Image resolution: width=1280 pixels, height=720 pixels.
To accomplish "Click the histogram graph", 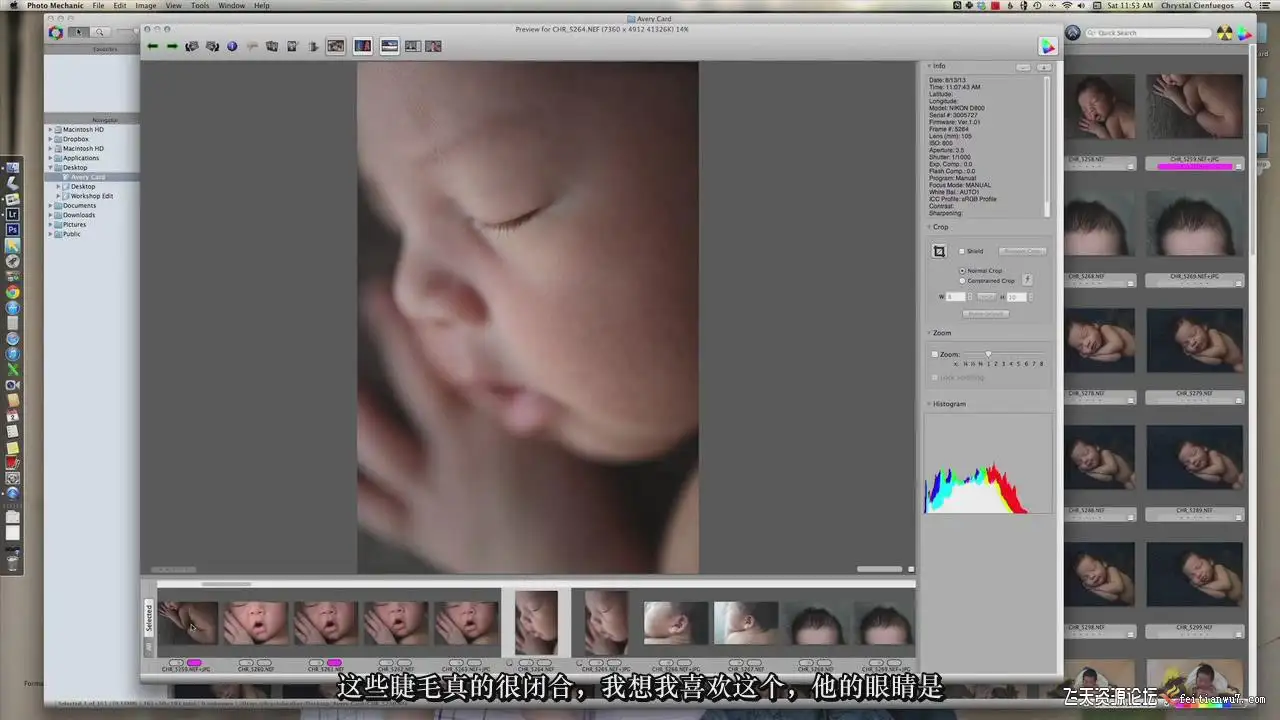I will click(x=988, y=463).
